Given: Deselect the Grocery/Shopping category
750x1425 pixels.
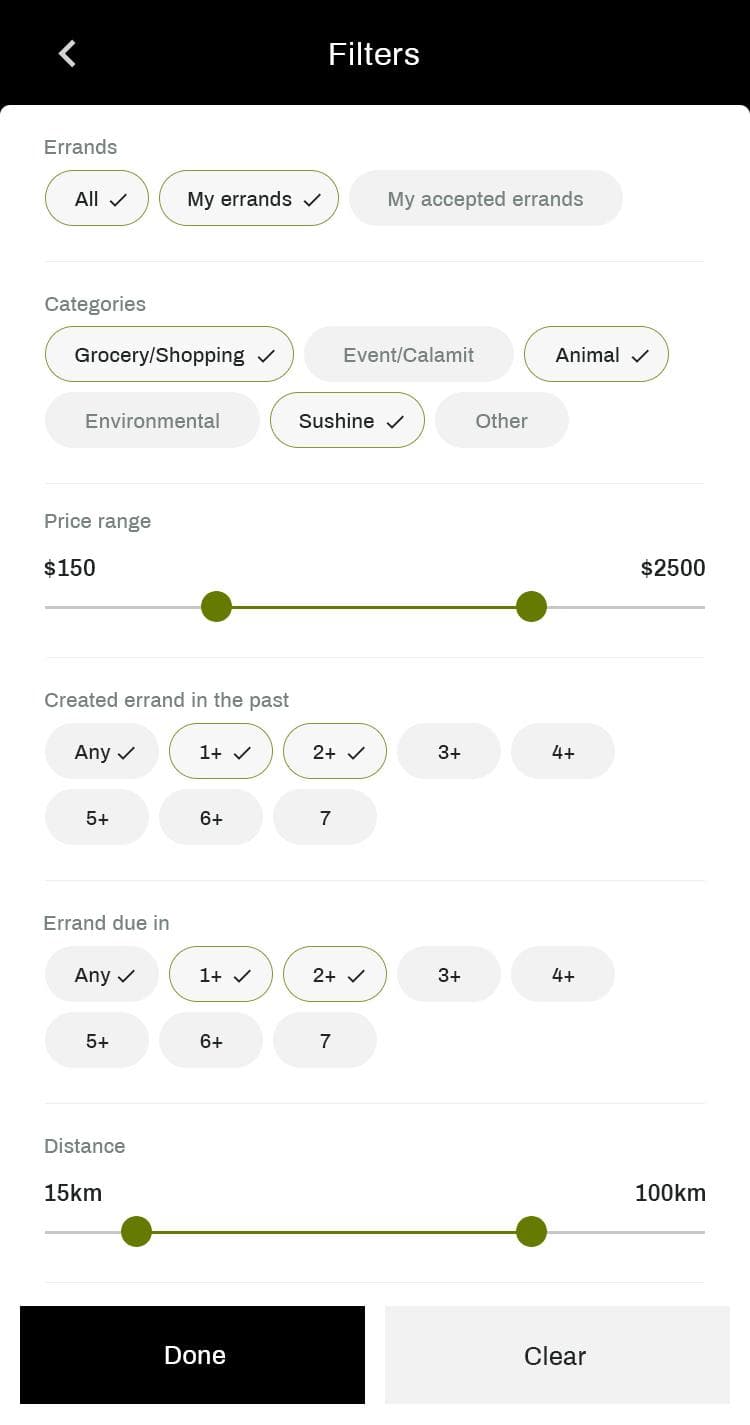Looking at the screenshot, I should click(x=169, y=355).
